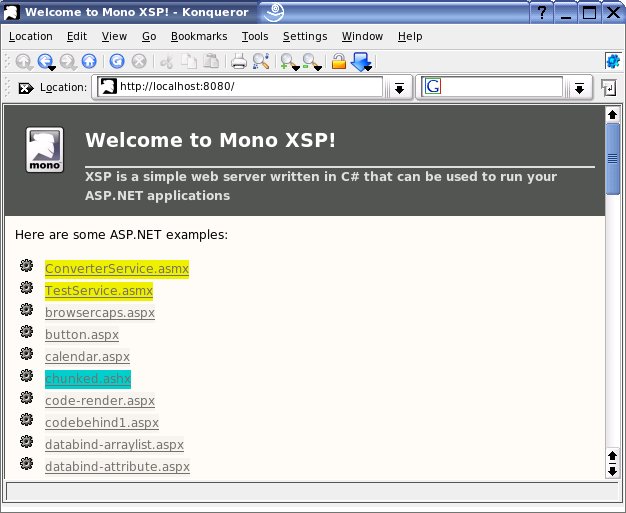Expand the location URL history dropdown
Image resolution: width=626 pixels, height=513 pixels.
coord(399,88)
